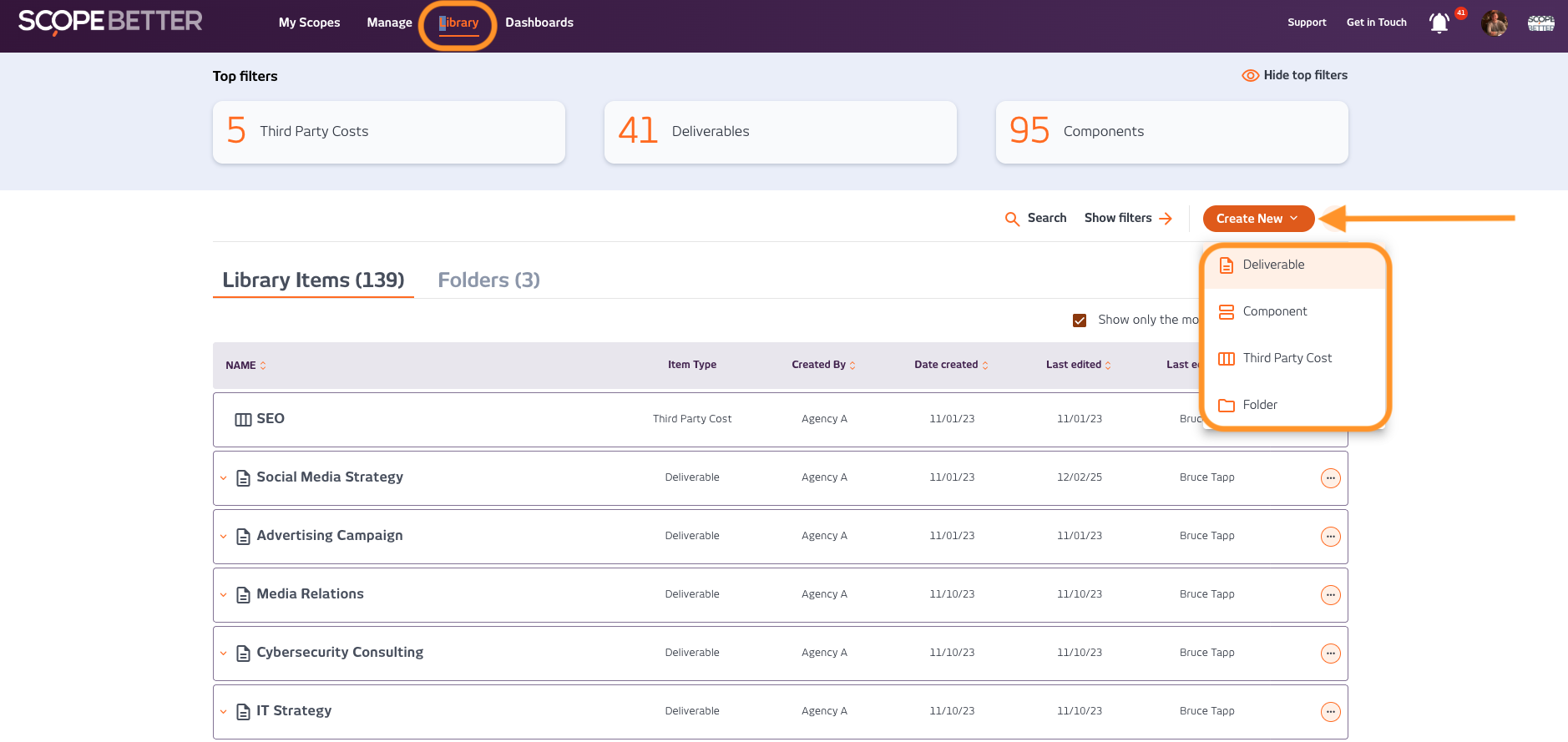Open more actions for Media Relations row
The image size is (1568, 742).
(1330, 595)
